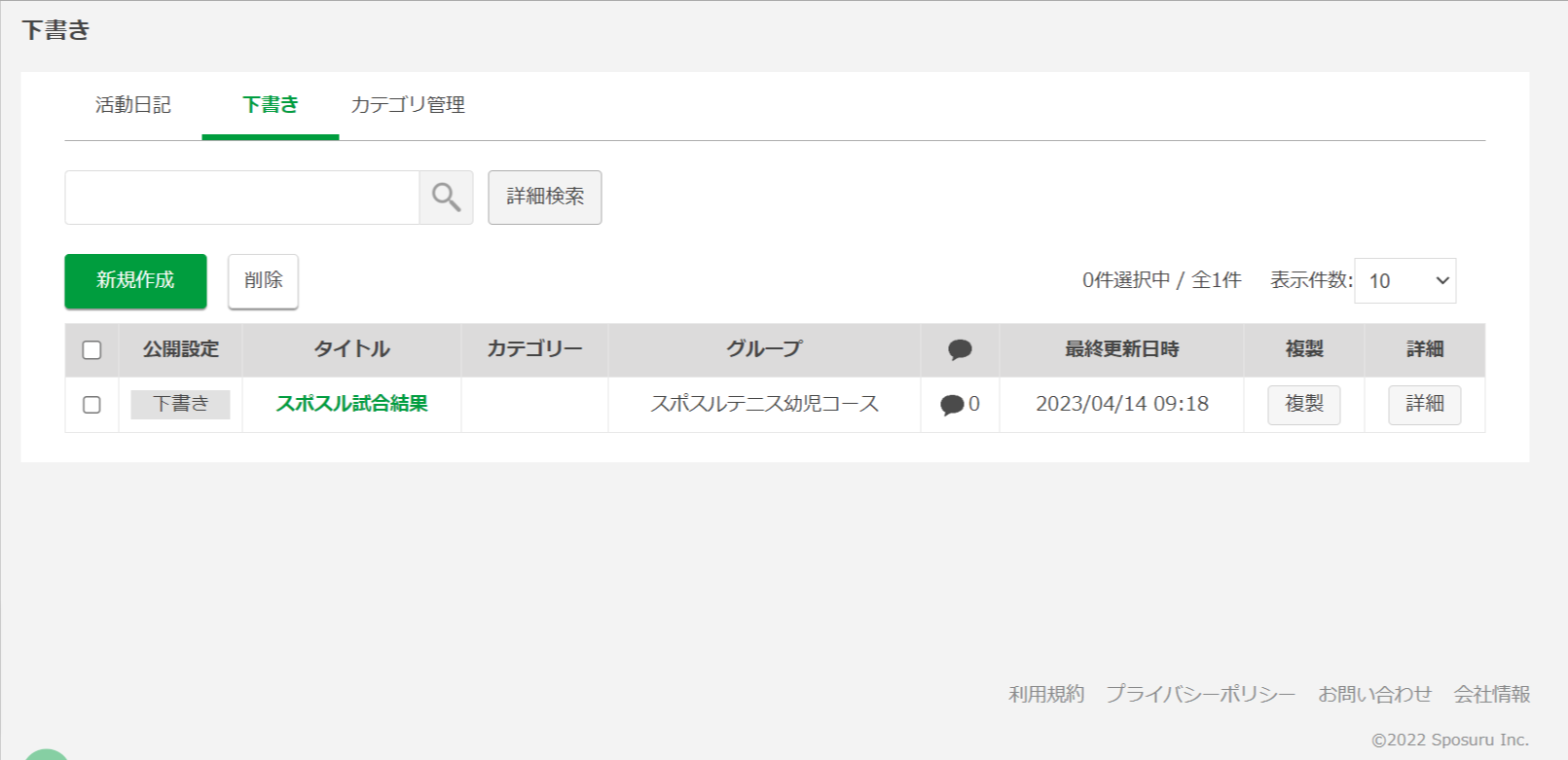Toggle the select-all checkbox in table header

91,349
